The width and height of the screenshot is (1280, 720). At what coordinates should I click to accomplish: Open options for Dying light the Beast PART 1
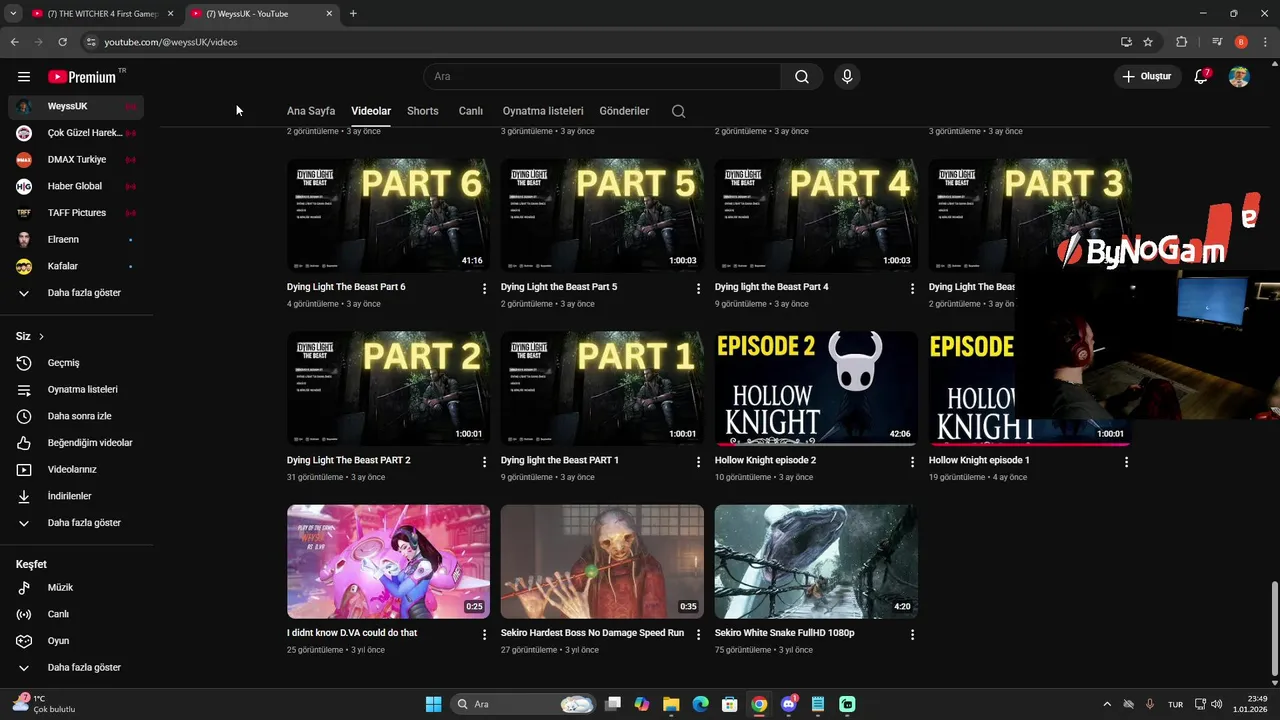[x=699, y=462]
